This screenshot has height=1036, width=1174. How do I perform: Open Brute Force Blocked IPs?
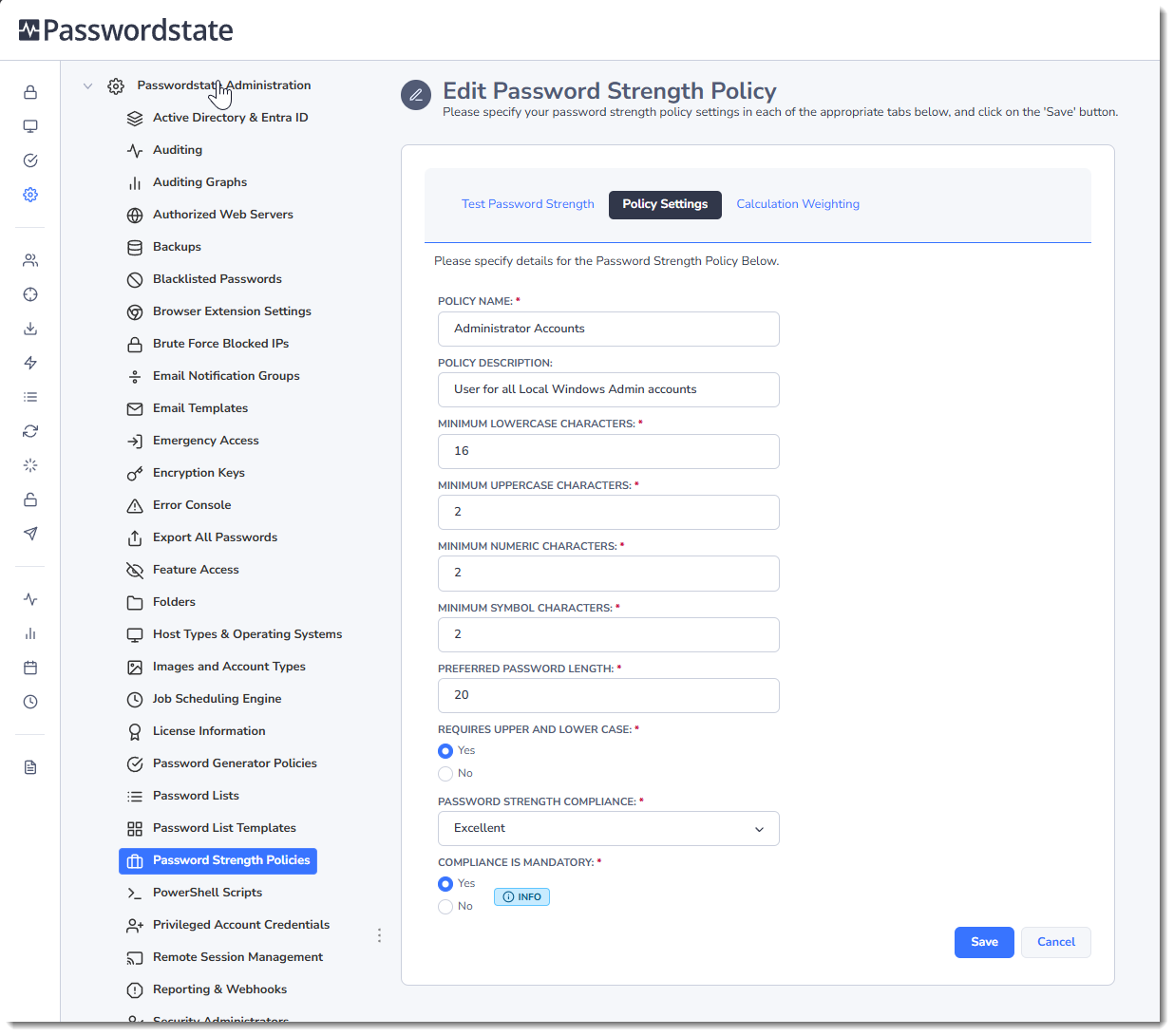point(220,344)
